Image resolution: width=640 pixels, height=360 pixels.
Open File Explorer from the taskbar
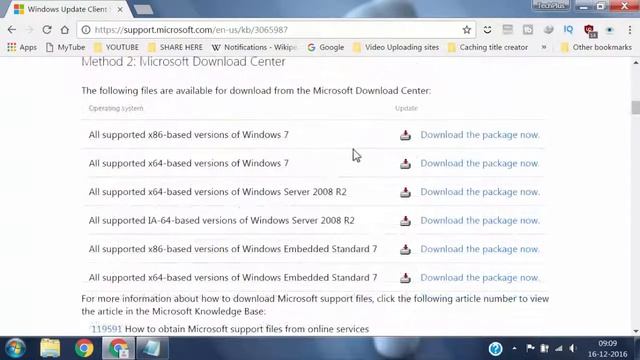(50, 348)
